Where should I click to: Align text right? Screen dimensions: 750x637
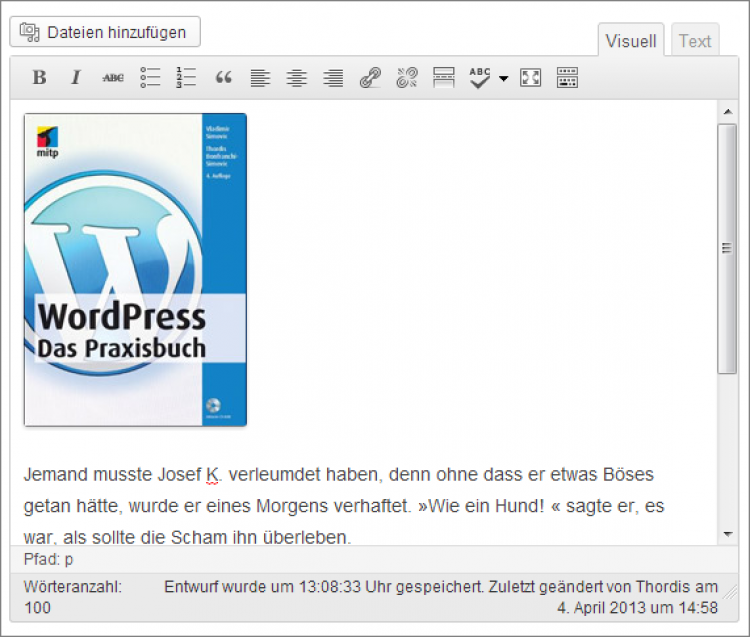click(333, 78)
